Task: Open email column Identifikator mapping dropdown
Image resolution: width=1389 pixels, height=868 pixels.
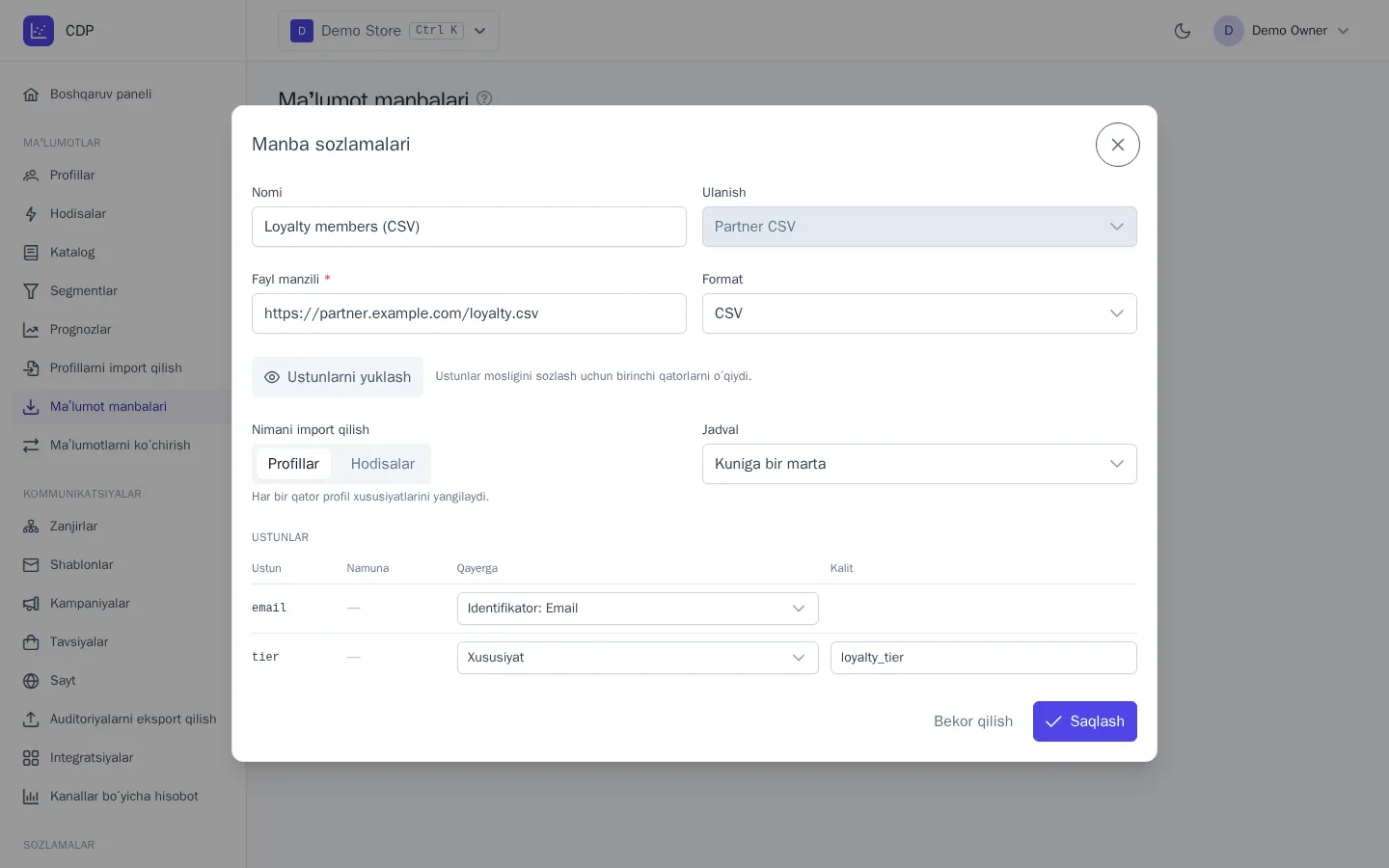Action: 638,609
